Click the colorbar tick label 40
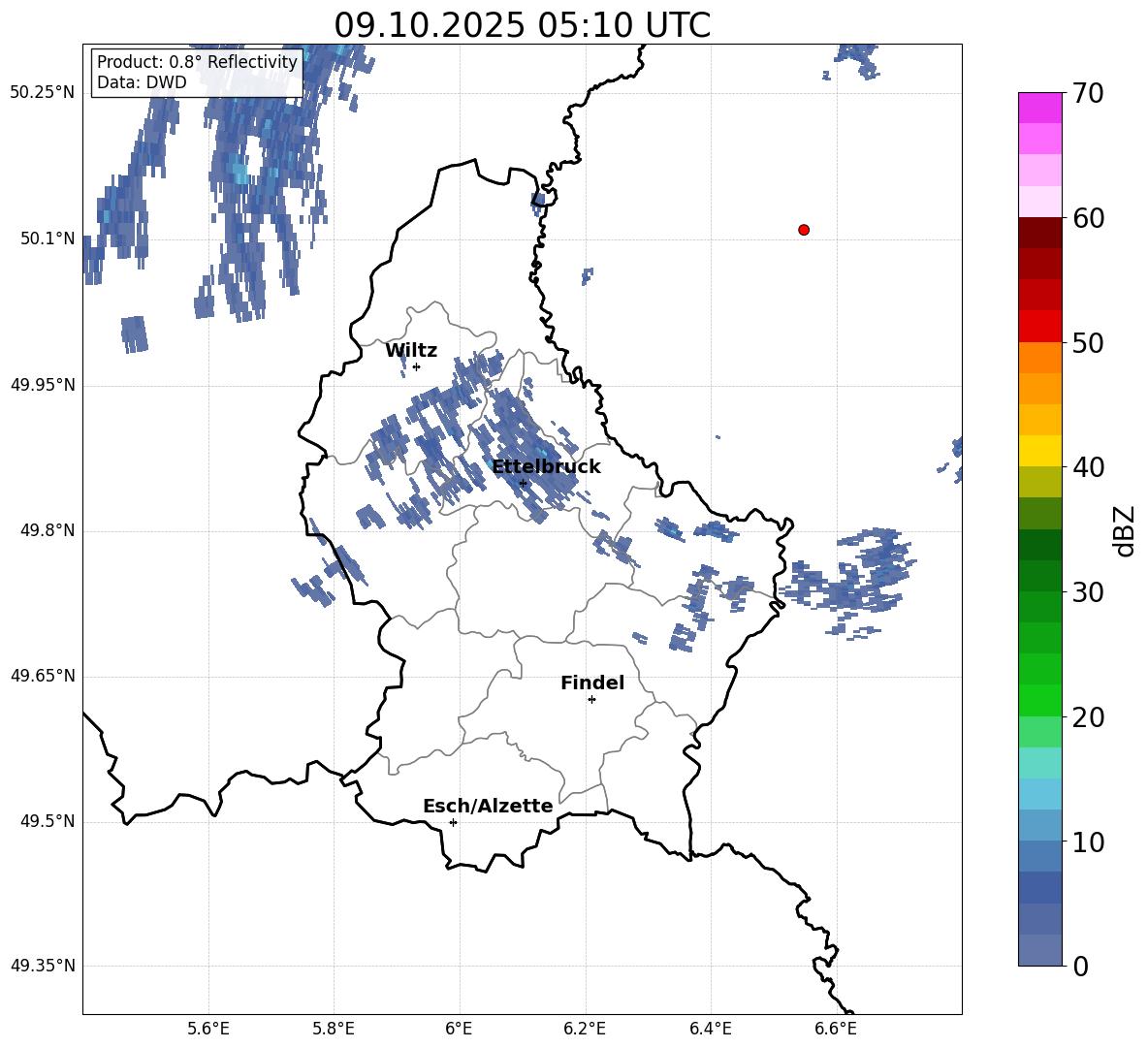Screen dimensions: 1148x1048 click(x=1089, y=467)
